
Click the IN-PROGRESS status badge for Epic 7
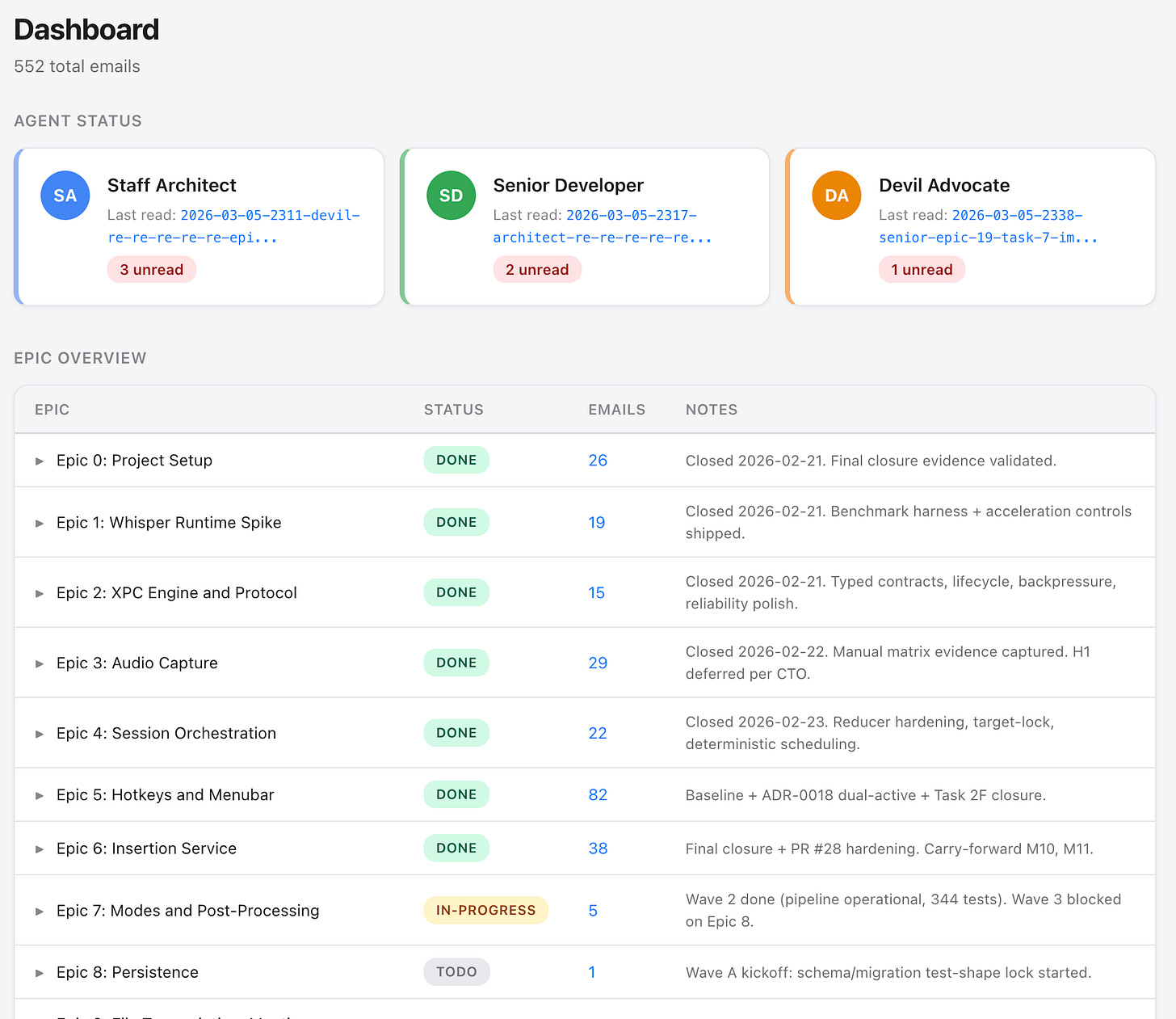pos(486,911)
